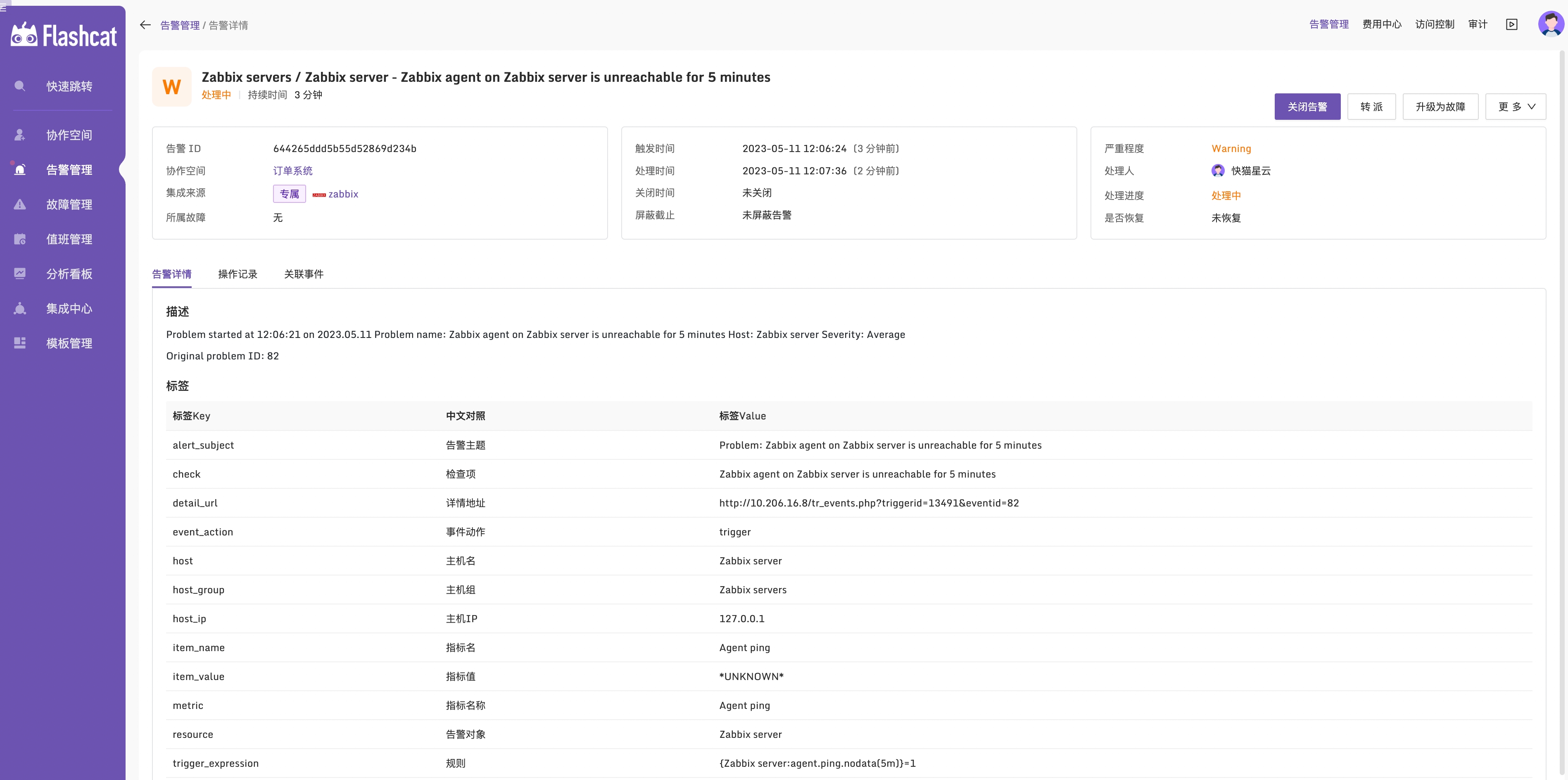
Task: Open 值班管理 from the sidebar
Action: pos(69,239)
